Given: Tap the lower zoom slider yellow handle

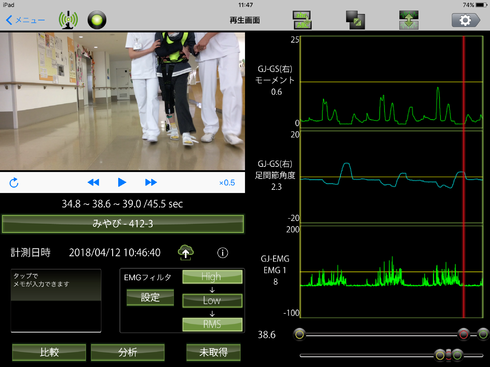Looking at the screenshot, I should point(440,355).
